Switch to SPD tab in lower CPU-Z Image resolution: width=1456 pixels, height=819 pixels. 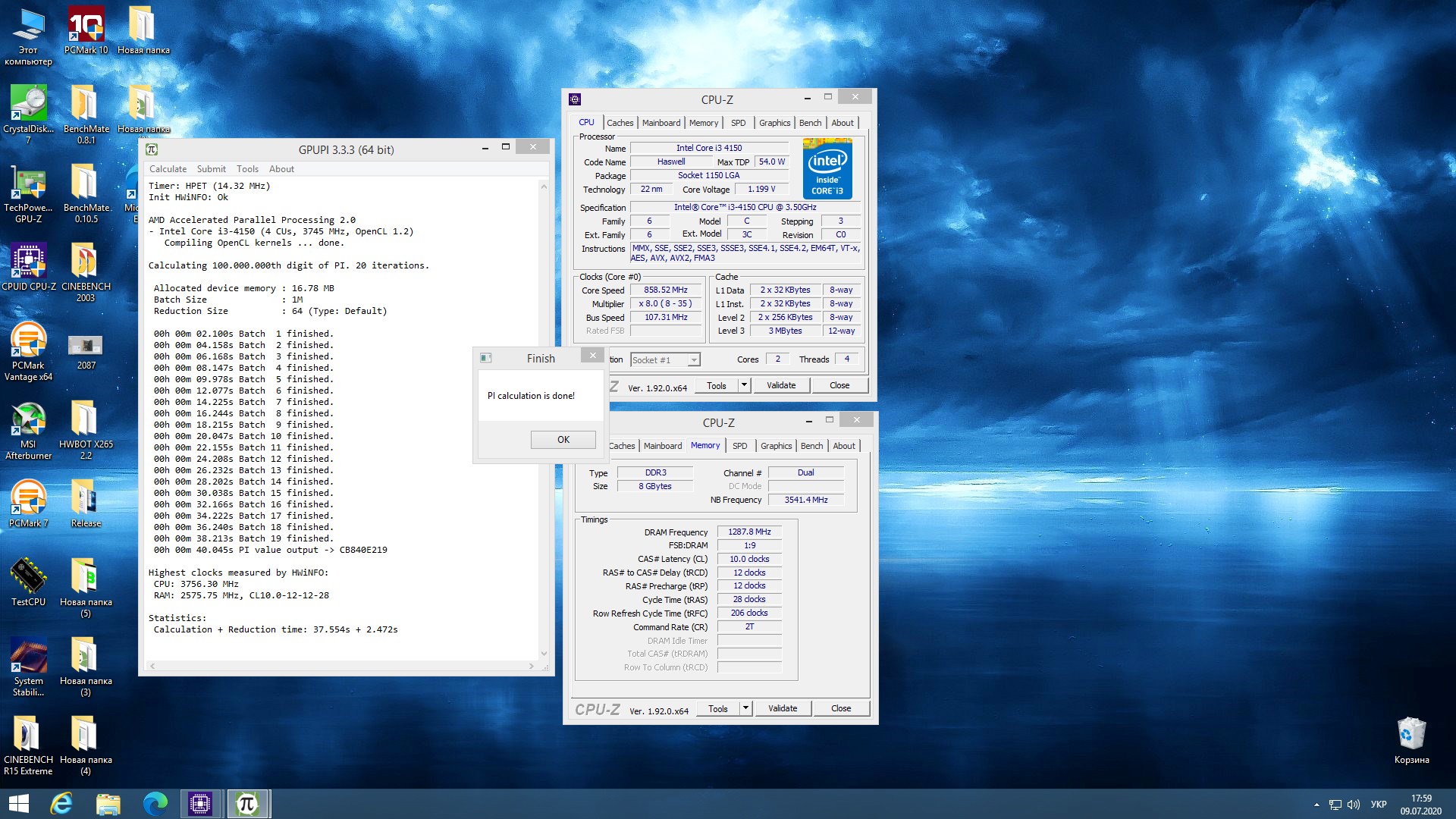(x=740, y=446)
